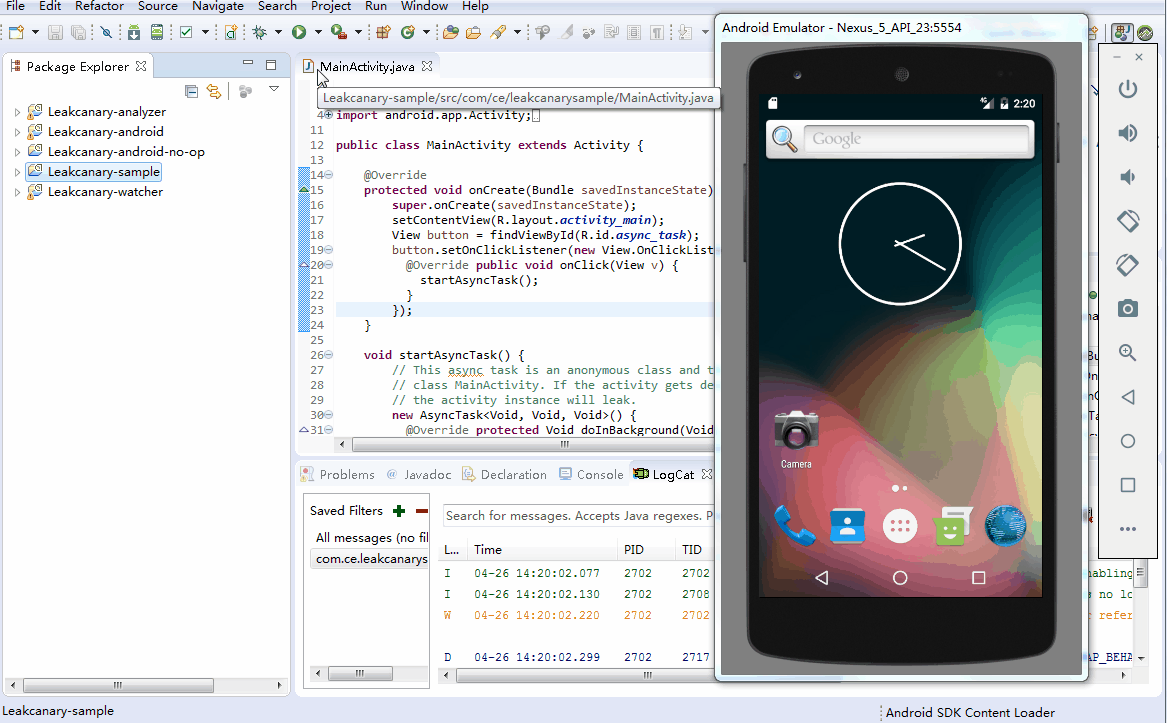Toggle code folding at line 26
Viewport: 1167px width, 723px height.
pyautogui.click(x=328, y=355)
